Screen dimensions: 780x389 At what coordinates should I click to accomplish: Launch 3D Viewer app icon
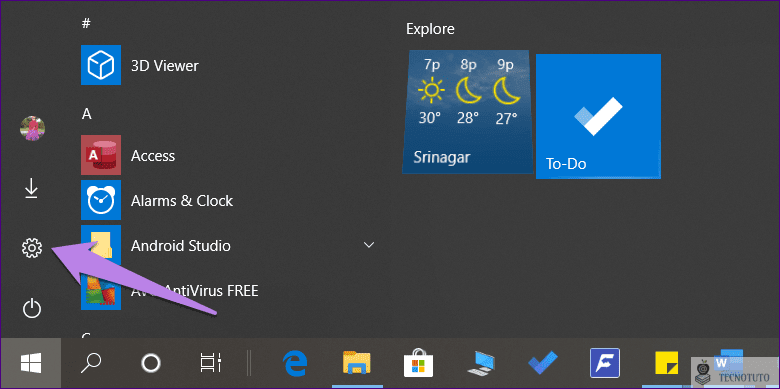pos(101,65)
